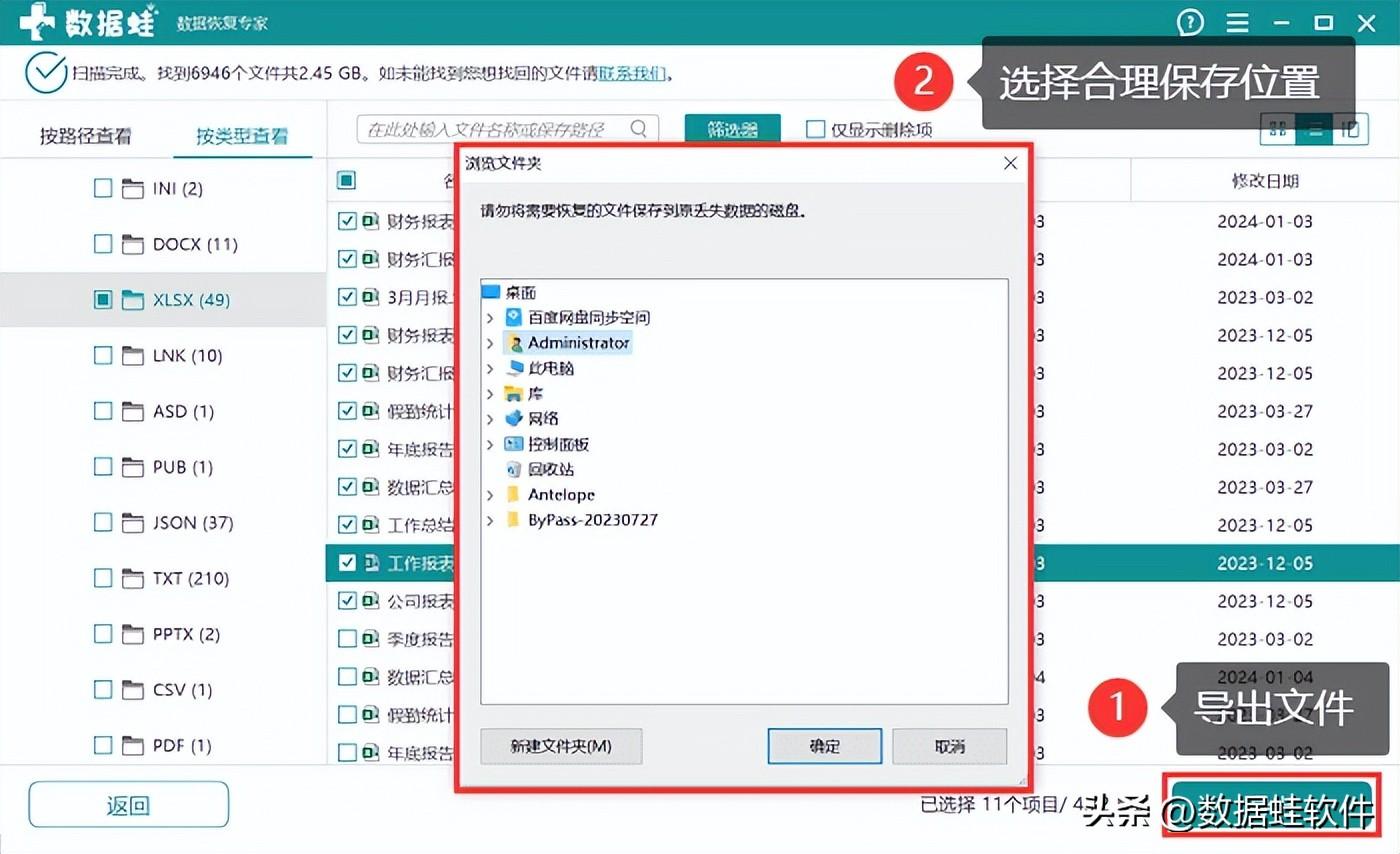Click the 2024-01-04 date cell
Screen dimensions: 1400x854
(x=1265, y=677)
